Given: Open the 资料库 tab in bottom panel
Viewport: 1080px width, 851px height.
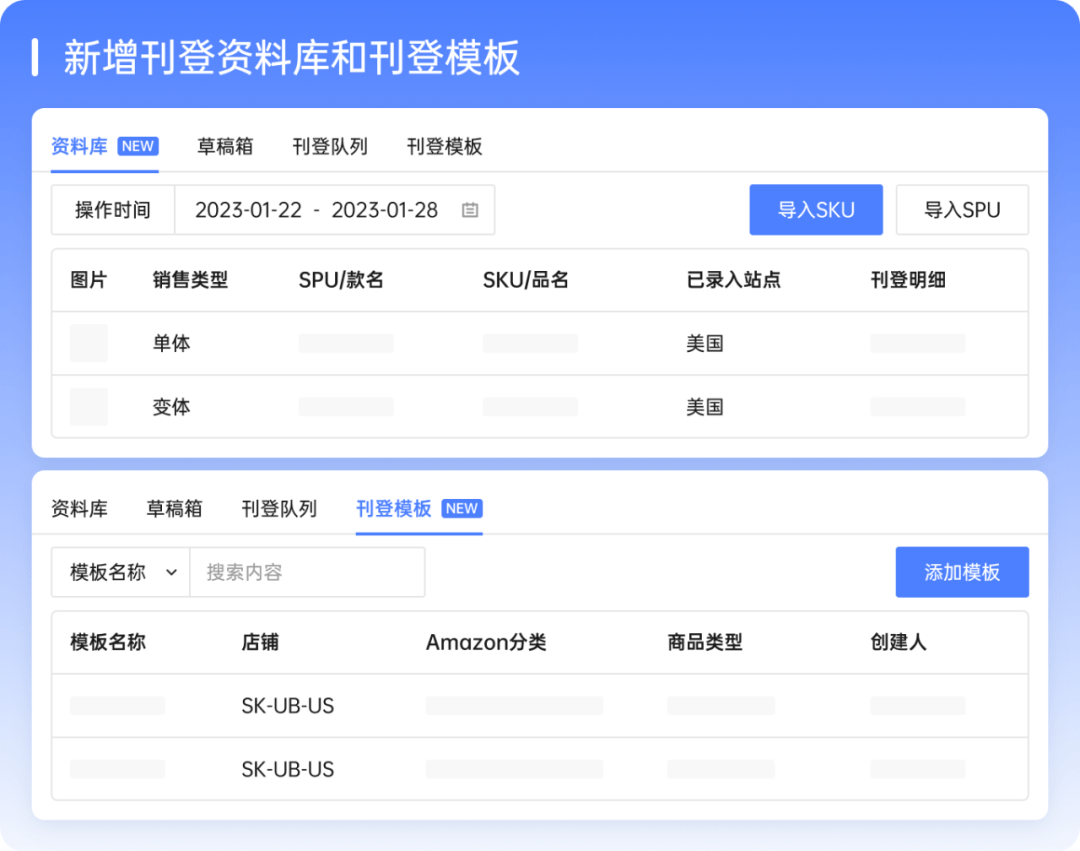Looking at the screenshot, I should pyautogui.click(x=79, y=509).
